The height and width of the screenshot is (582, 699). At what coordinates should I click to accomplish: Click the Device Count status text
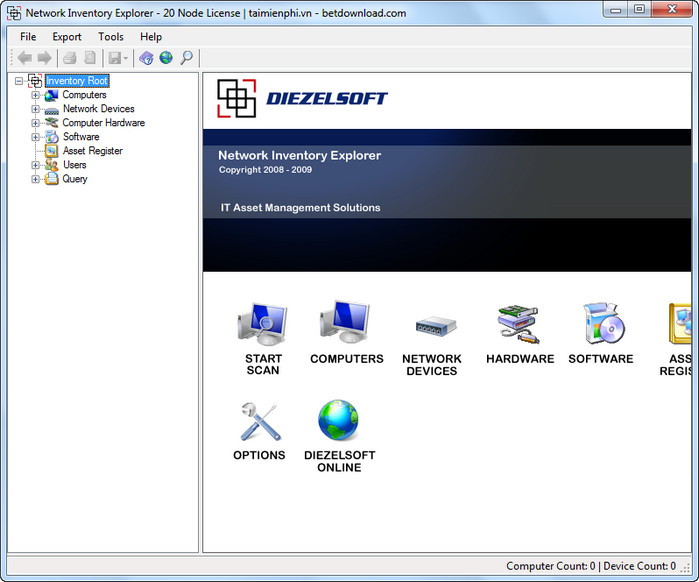(639, 566)
